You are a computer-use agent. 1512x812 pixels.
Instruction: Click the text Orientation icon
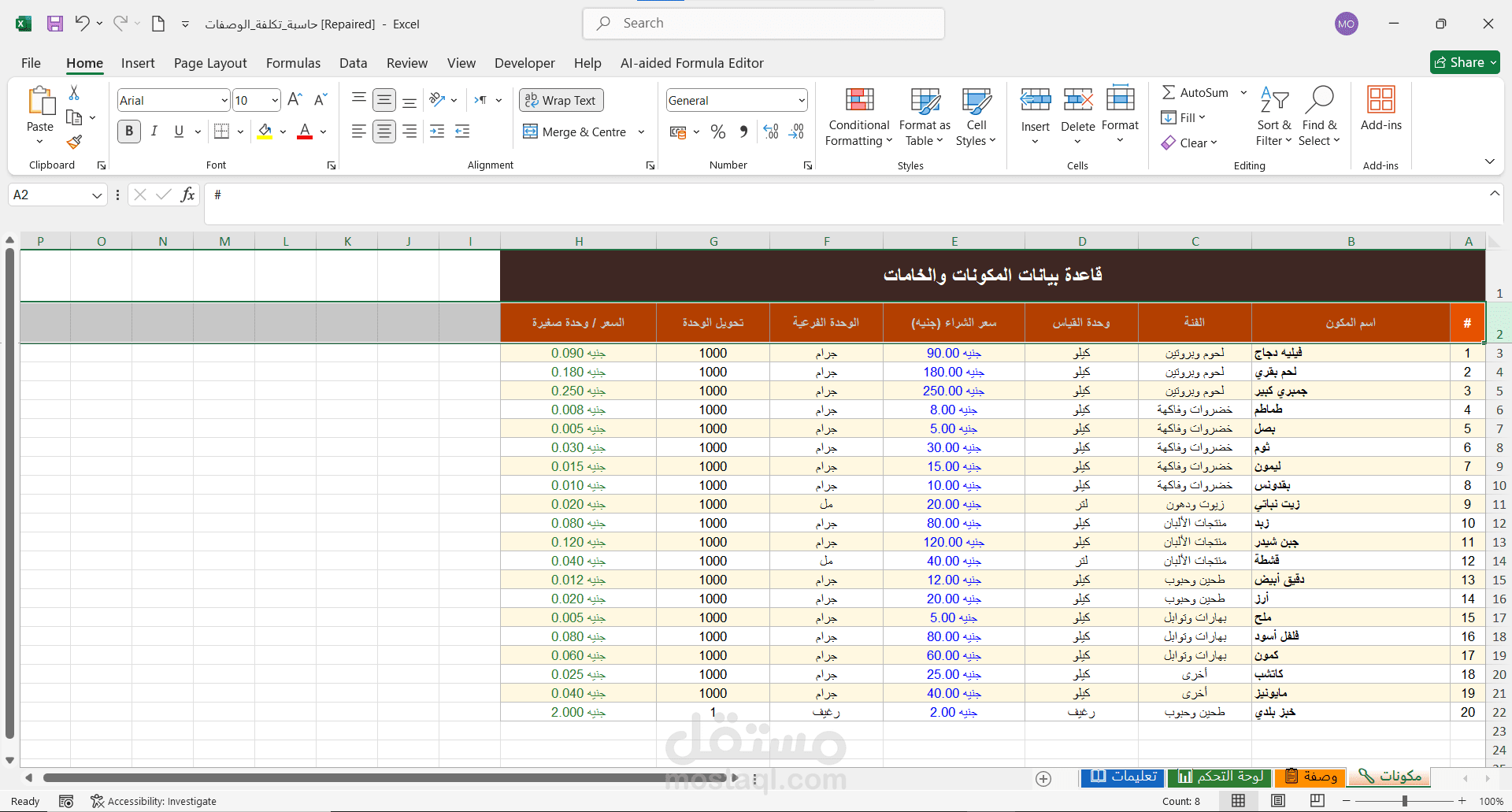[437, 99]
